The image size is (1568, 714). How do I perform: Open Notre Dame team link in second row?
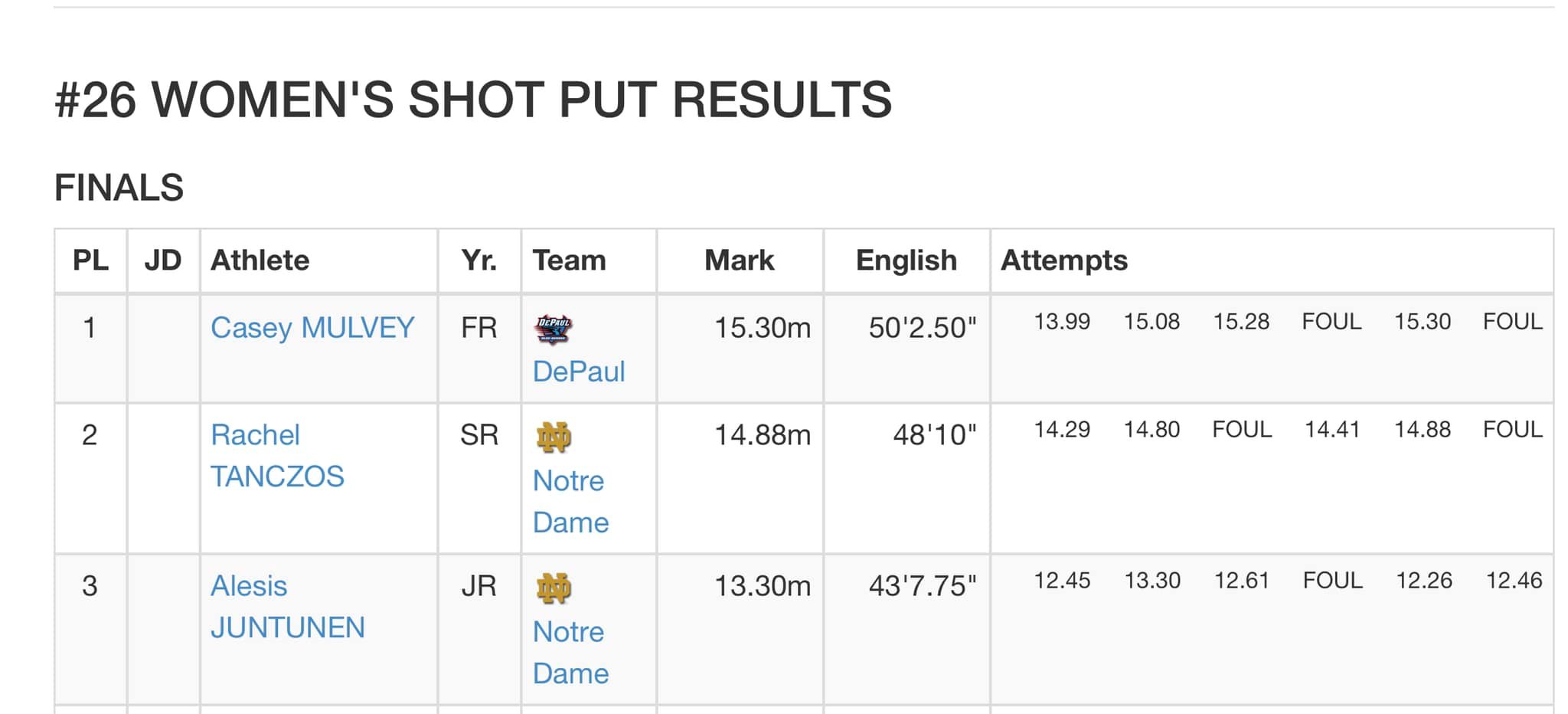tap(570, 502)
